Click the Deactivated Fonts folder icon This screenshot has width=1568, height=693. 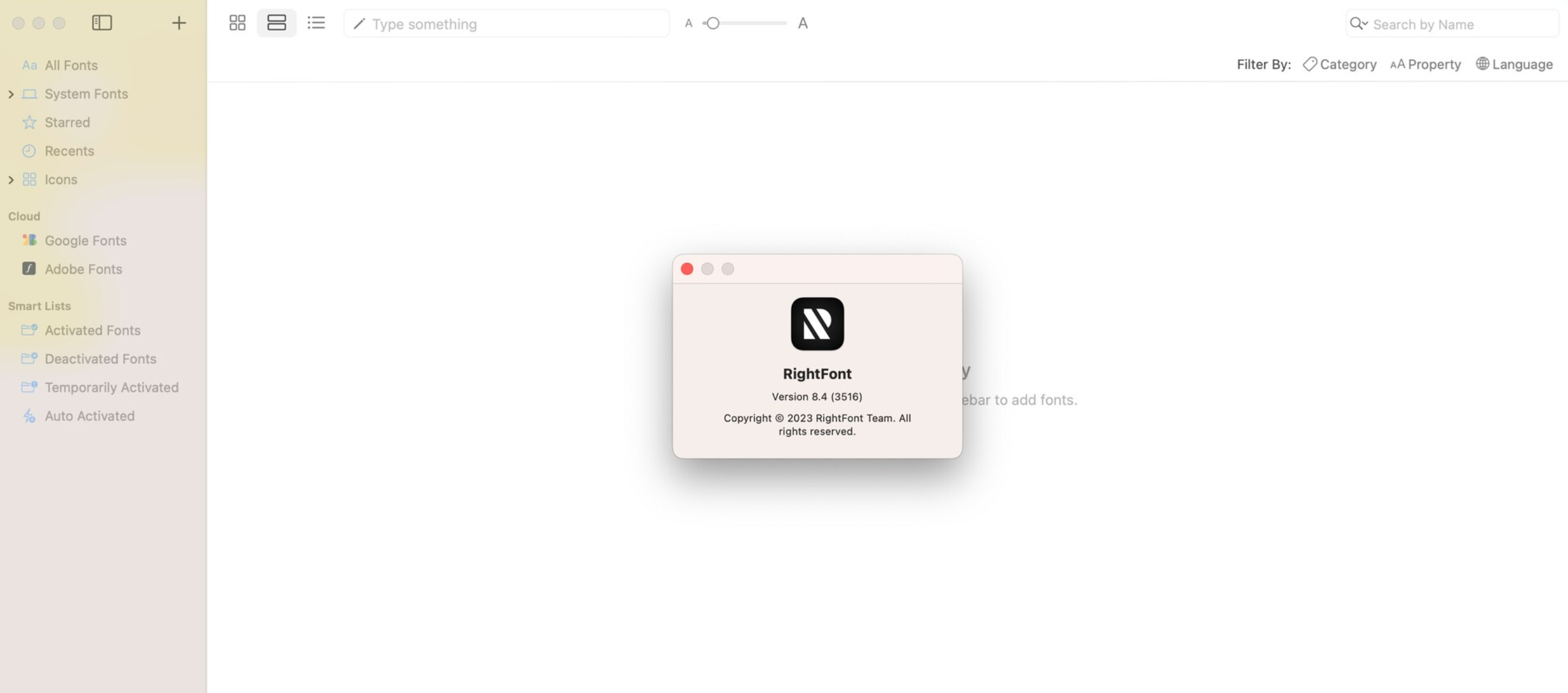(29, 358)
